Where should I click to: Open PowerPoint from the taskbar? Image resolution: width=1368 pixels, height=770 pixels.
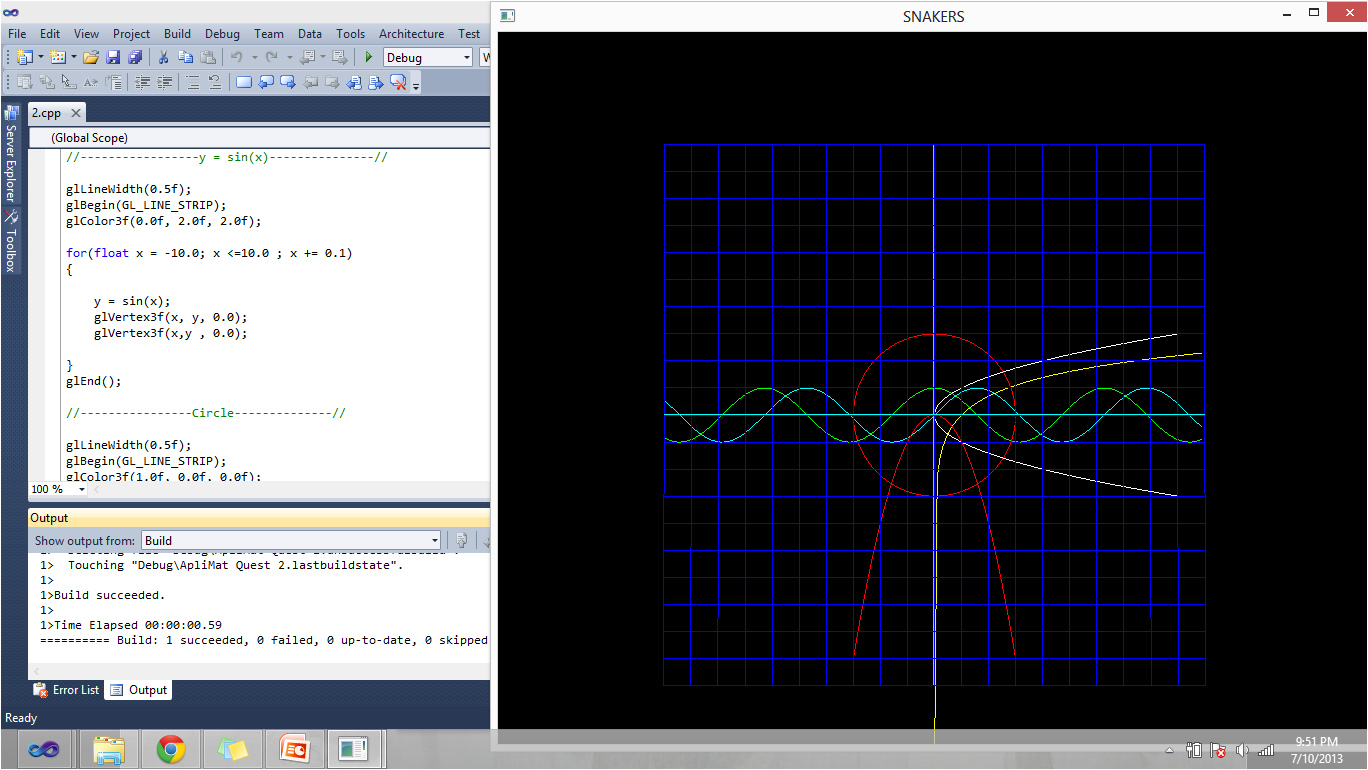[x=295, y=749]
